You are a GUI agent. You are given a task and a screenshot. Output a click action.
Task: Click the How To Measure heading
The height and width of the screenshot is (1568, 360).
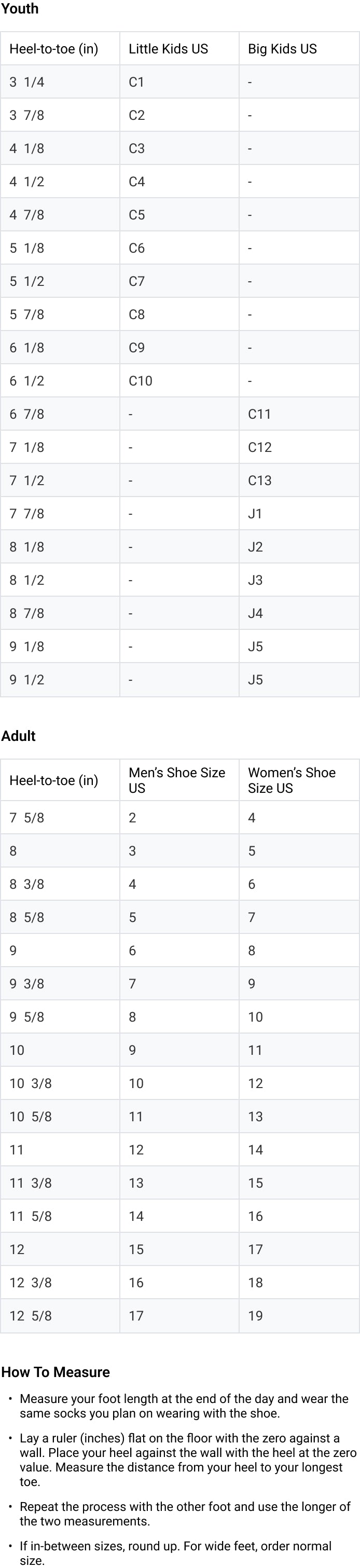coord(56,1372)
